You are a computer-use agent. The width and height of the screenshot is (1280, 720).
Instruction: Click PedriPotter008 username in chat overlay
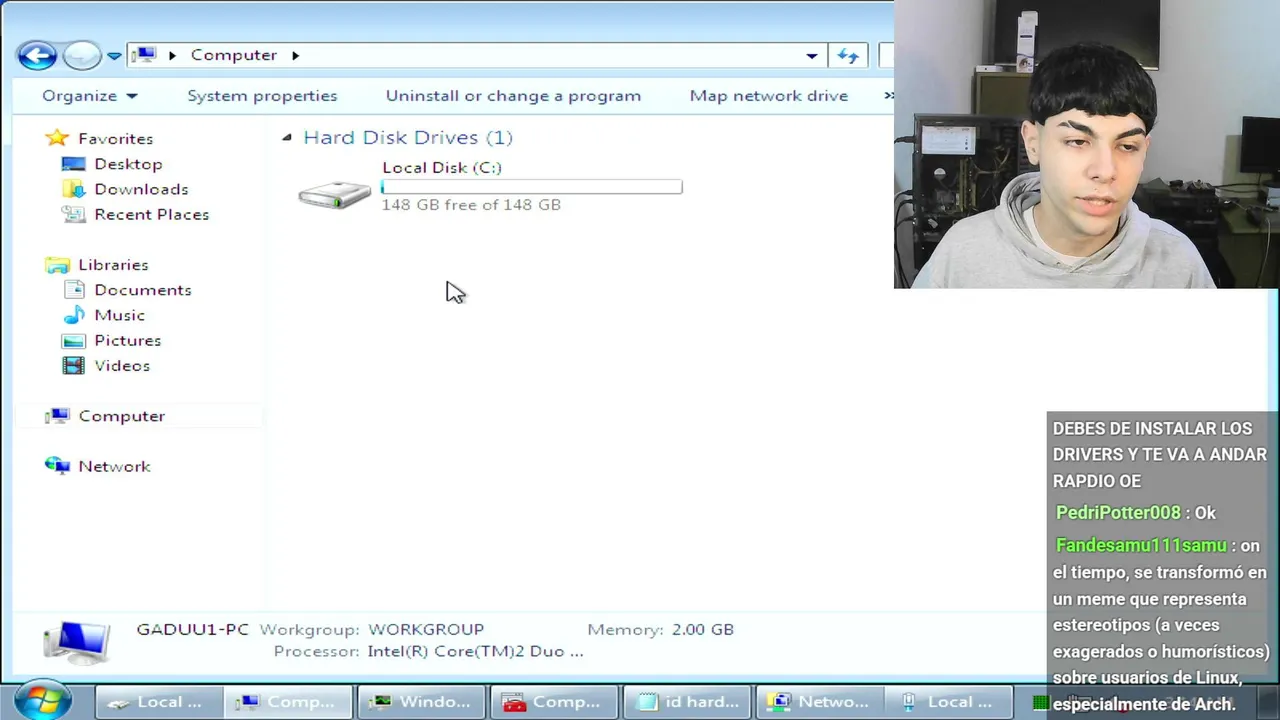tap(1118, 512)
